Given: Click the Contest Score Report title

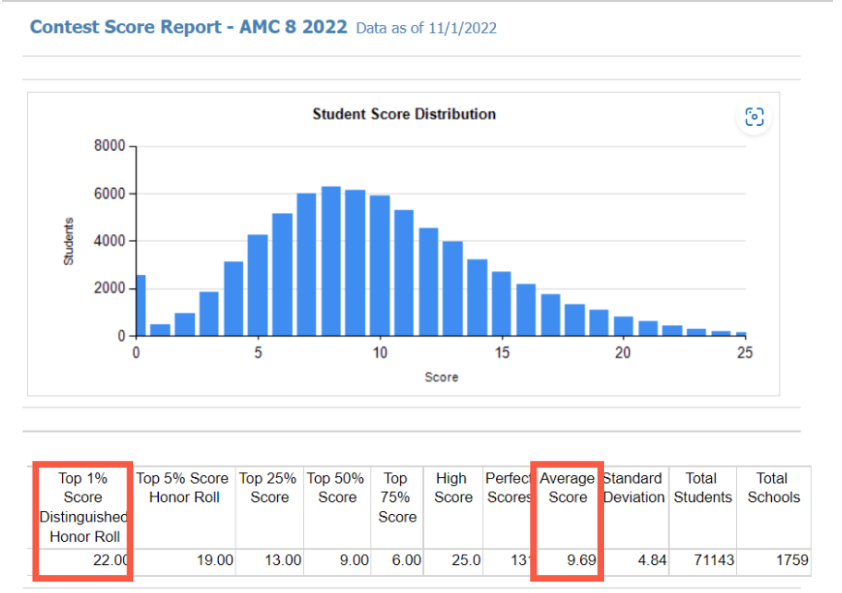Looking at the screenshot, I should (x=190, y=27).
